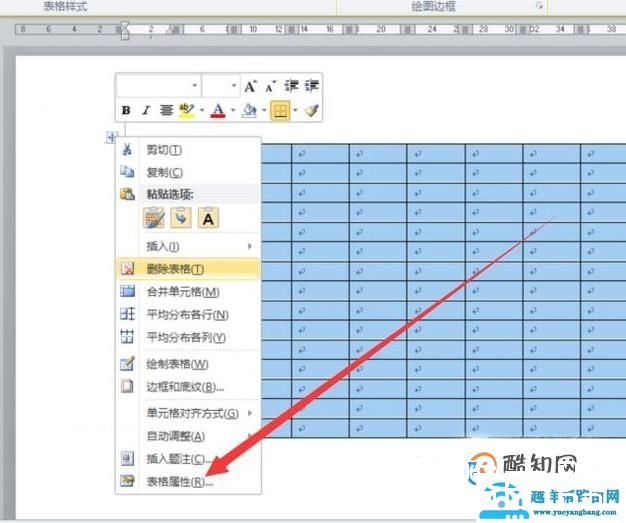Click the Decrease Indent icon

pos(291,86)
